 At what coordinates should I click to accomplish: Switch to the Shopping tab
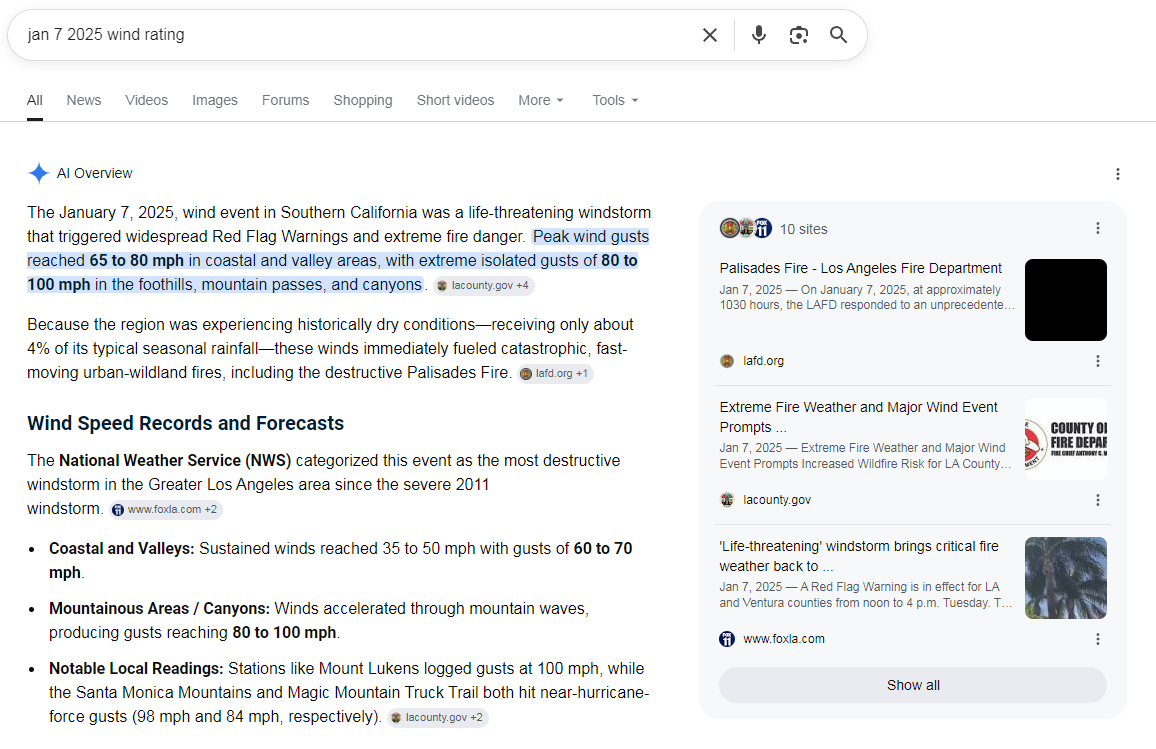click(x=363, y=100)
